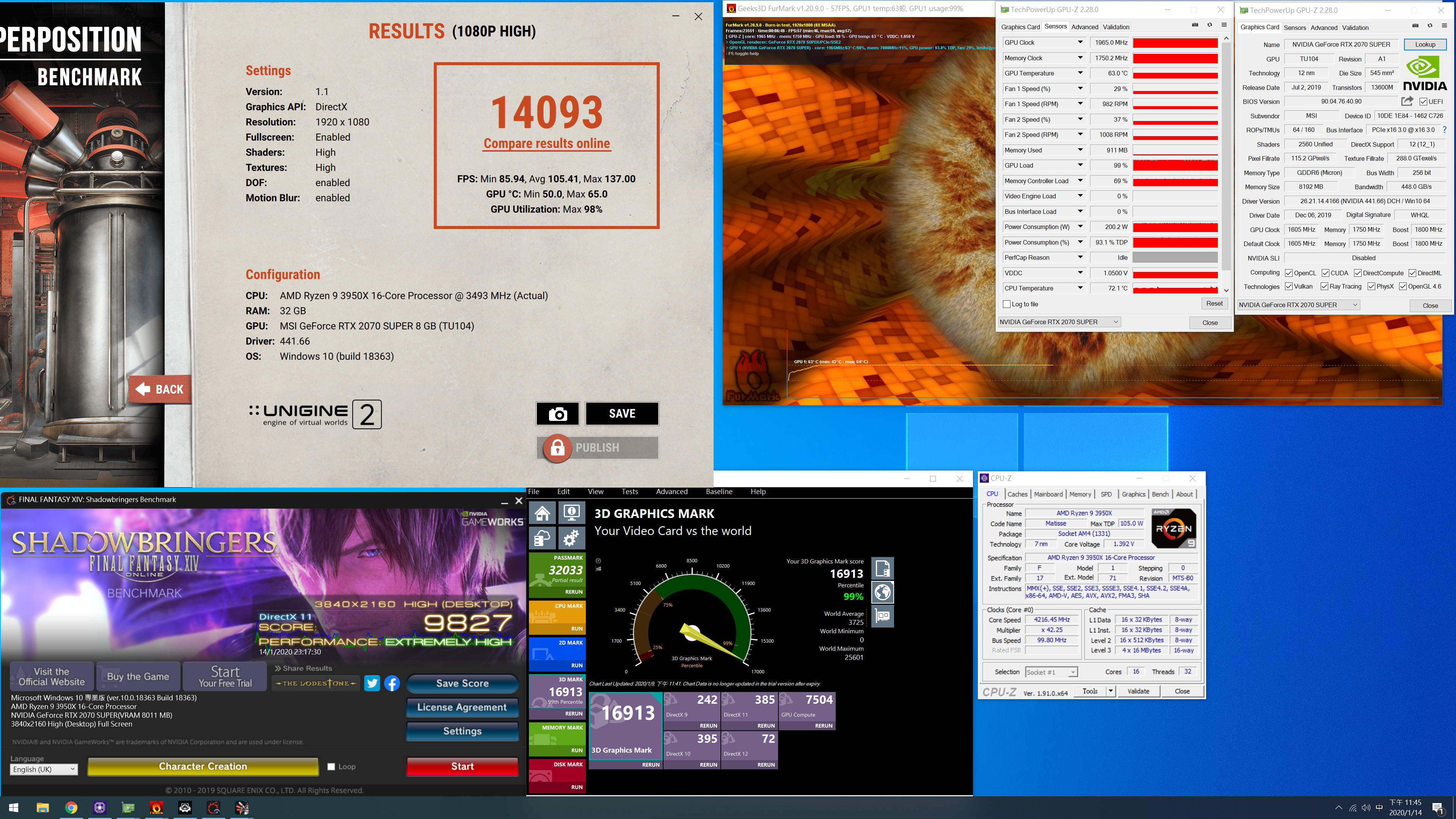Click FFXIV Save Score button
The width and height of the screenshot is (1456, 819).
462,683
